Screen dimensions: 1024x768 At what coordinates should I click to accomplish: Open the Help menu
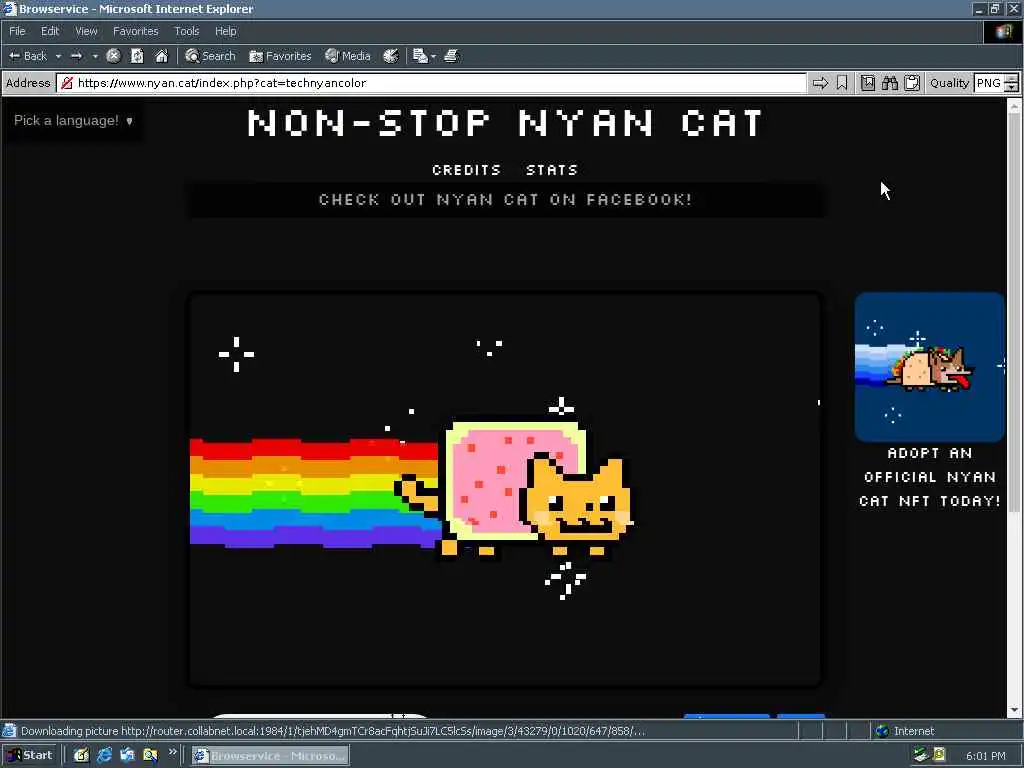click(225, 31)
